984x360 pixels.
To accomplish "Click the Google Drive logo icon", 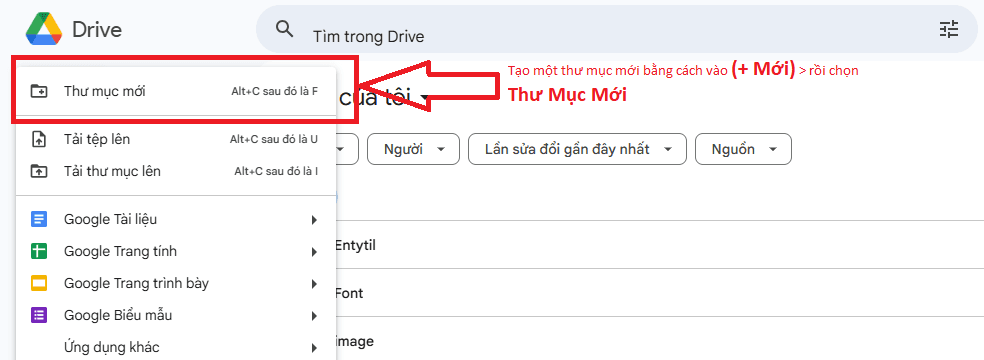I will coord(44,30).
